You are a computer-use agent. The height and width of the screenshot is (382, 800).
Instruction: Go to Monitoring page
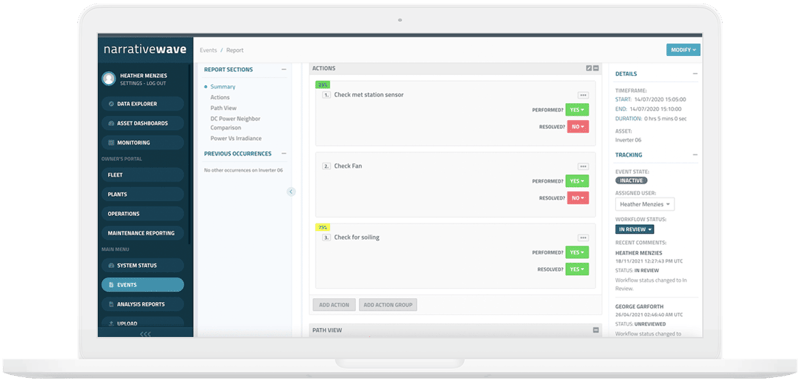[142, 142]
